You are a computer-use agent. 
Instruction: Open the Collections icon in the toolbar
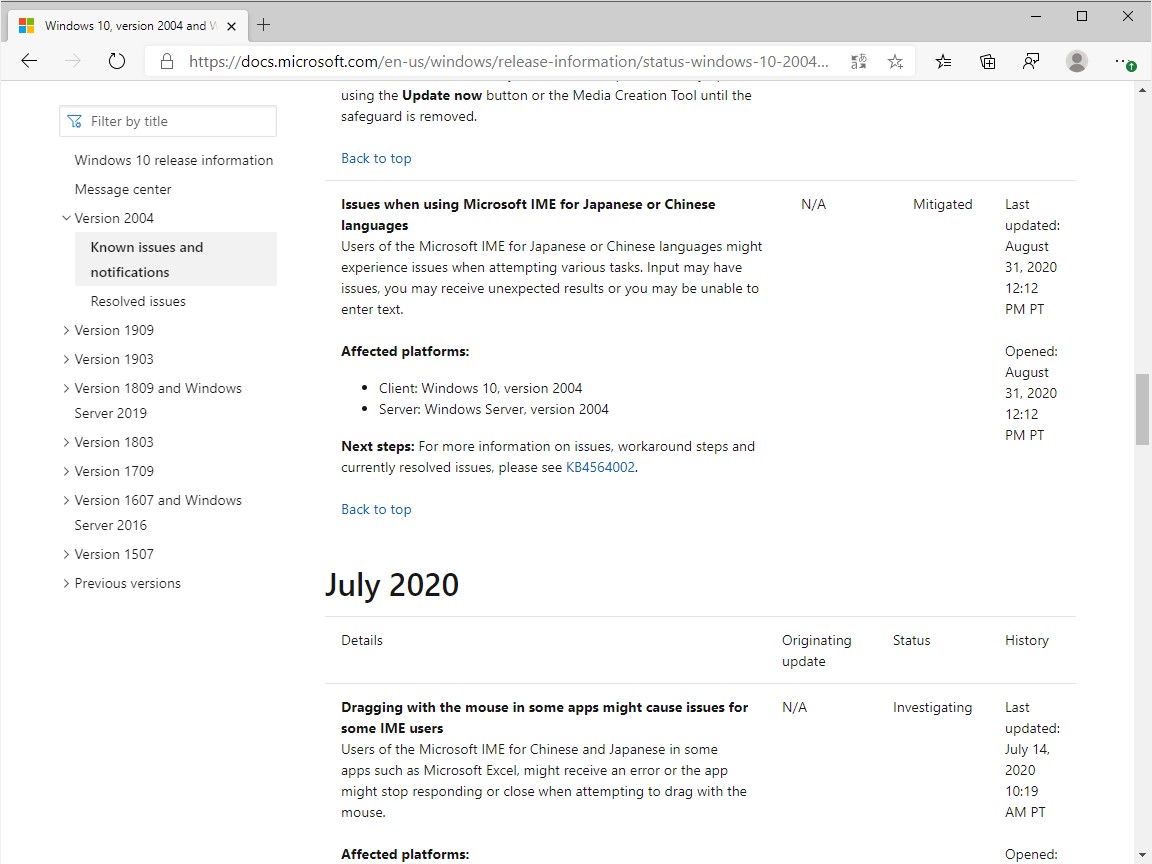[987, 62]
